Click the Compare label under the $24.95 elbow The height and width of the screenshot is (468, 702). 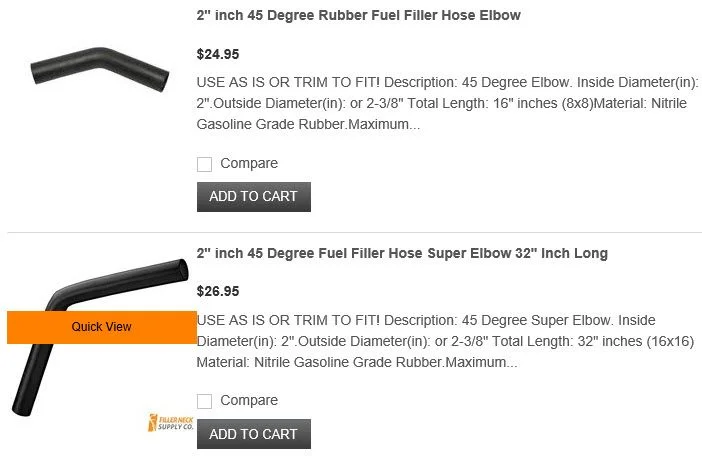point(249,164)
